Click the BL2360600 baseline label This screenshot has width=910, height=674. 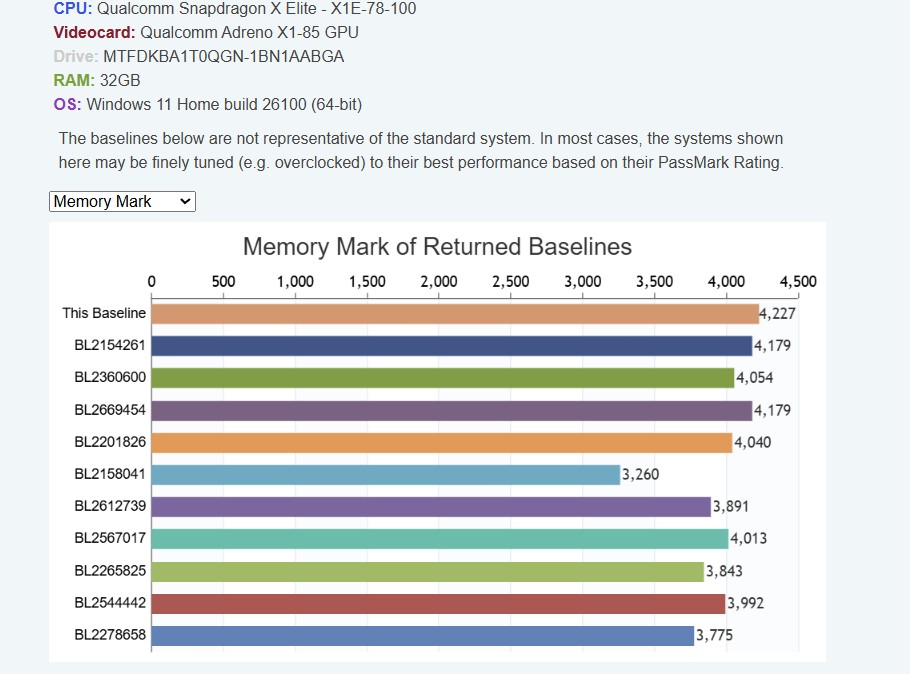click(110, 378)
